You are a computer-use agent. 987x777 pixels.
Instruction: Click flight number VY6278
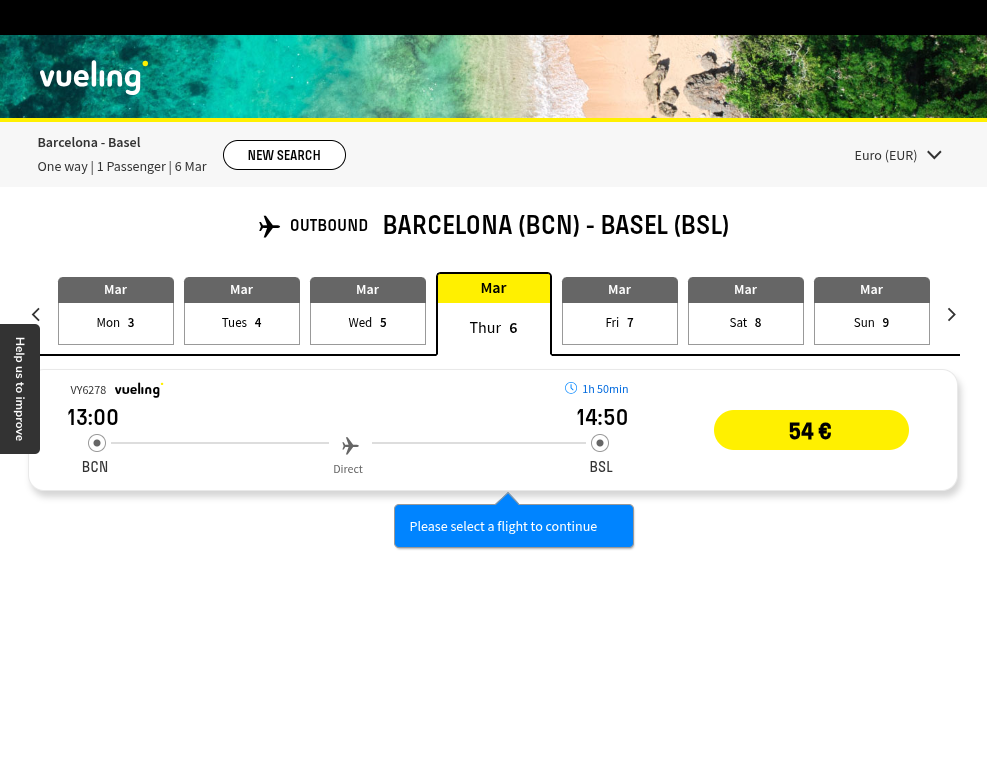(x=88, y=390)
